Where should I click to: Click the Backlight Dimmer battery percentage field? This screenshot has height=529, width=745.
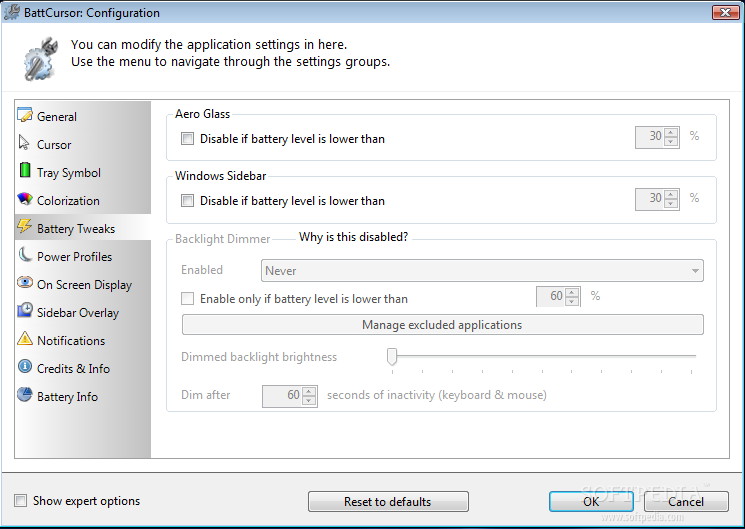click(551, 297)
